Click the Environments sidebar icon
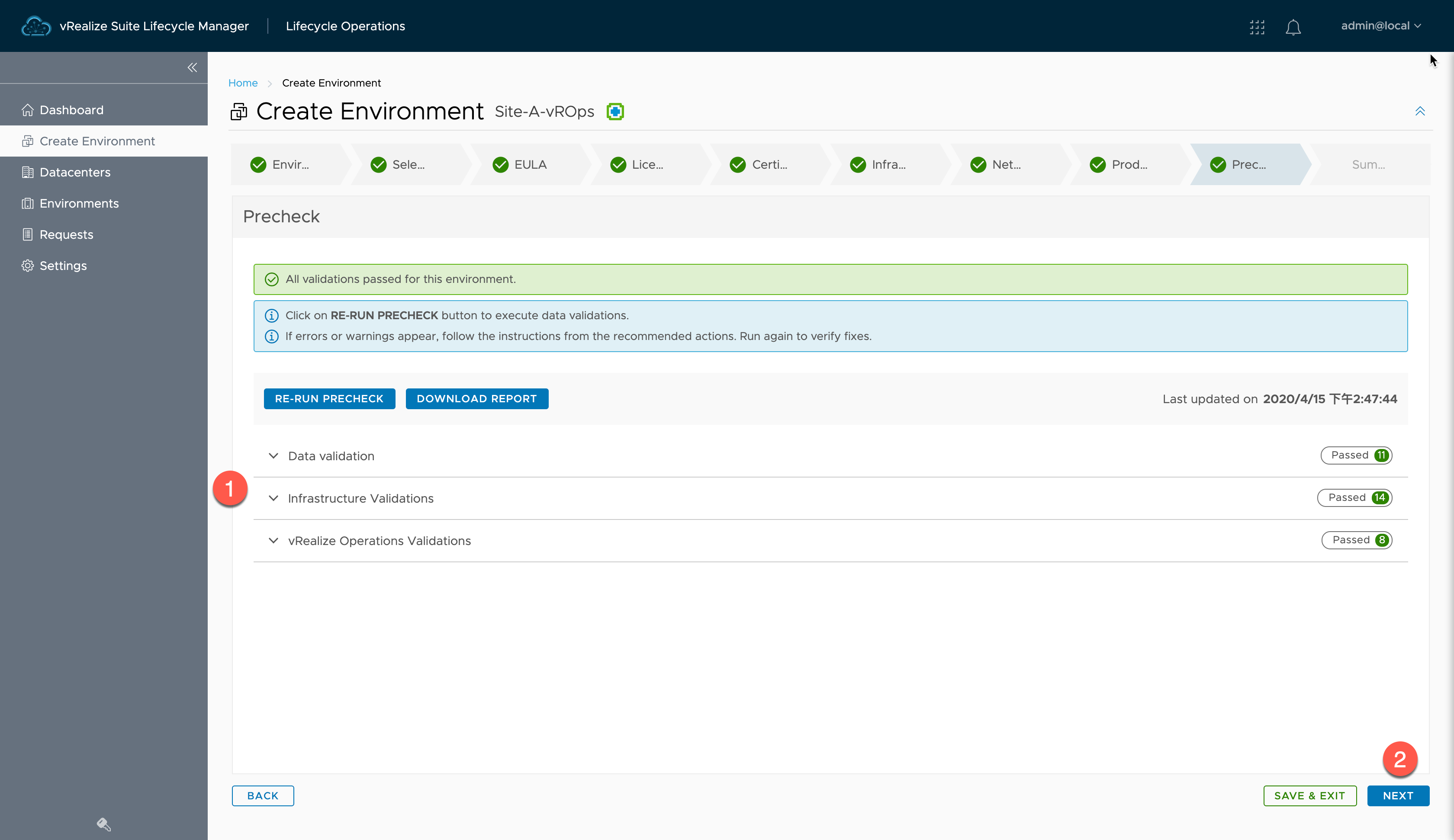1454x840 pixels. pyautogui.click(x=27, y=202)
